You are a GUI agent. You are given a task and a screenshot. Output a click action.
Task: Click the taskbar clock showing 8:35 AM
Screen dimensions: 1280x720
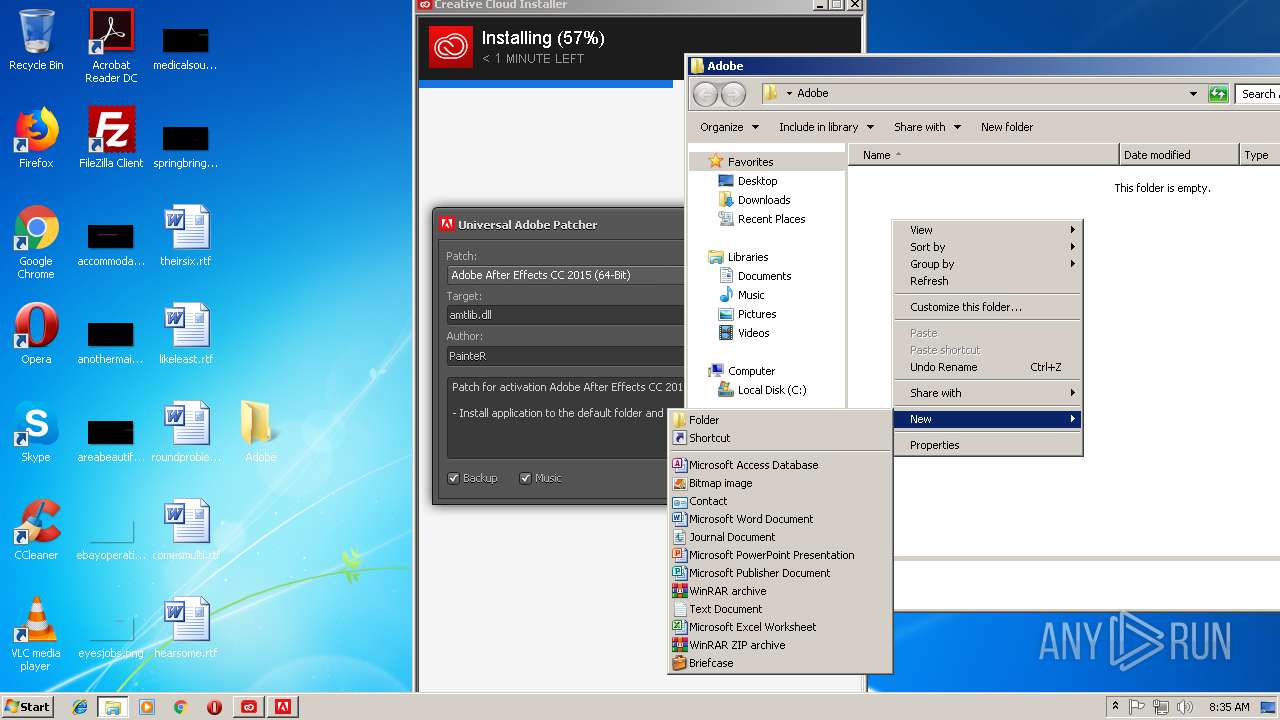1229,707
